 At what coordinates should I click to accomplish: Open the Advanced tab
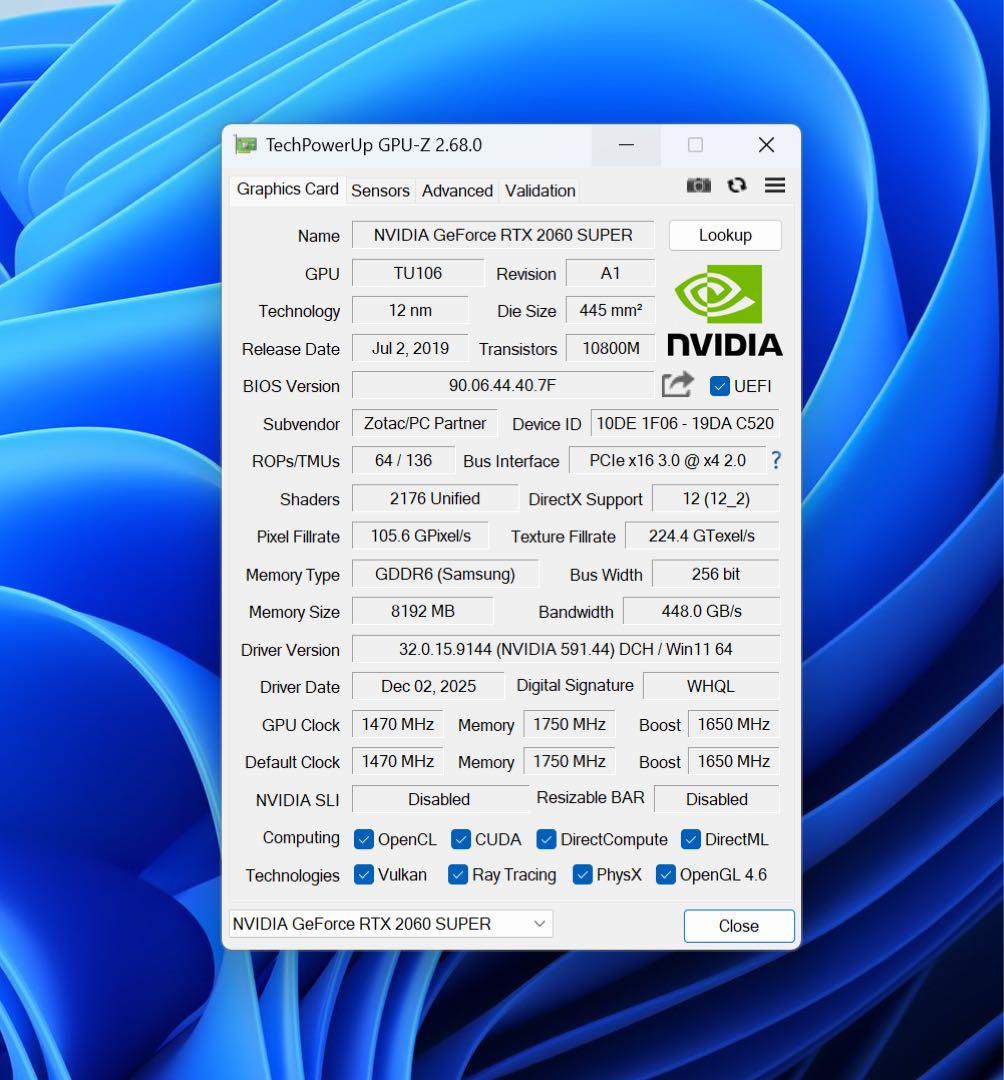click(457, 190)
